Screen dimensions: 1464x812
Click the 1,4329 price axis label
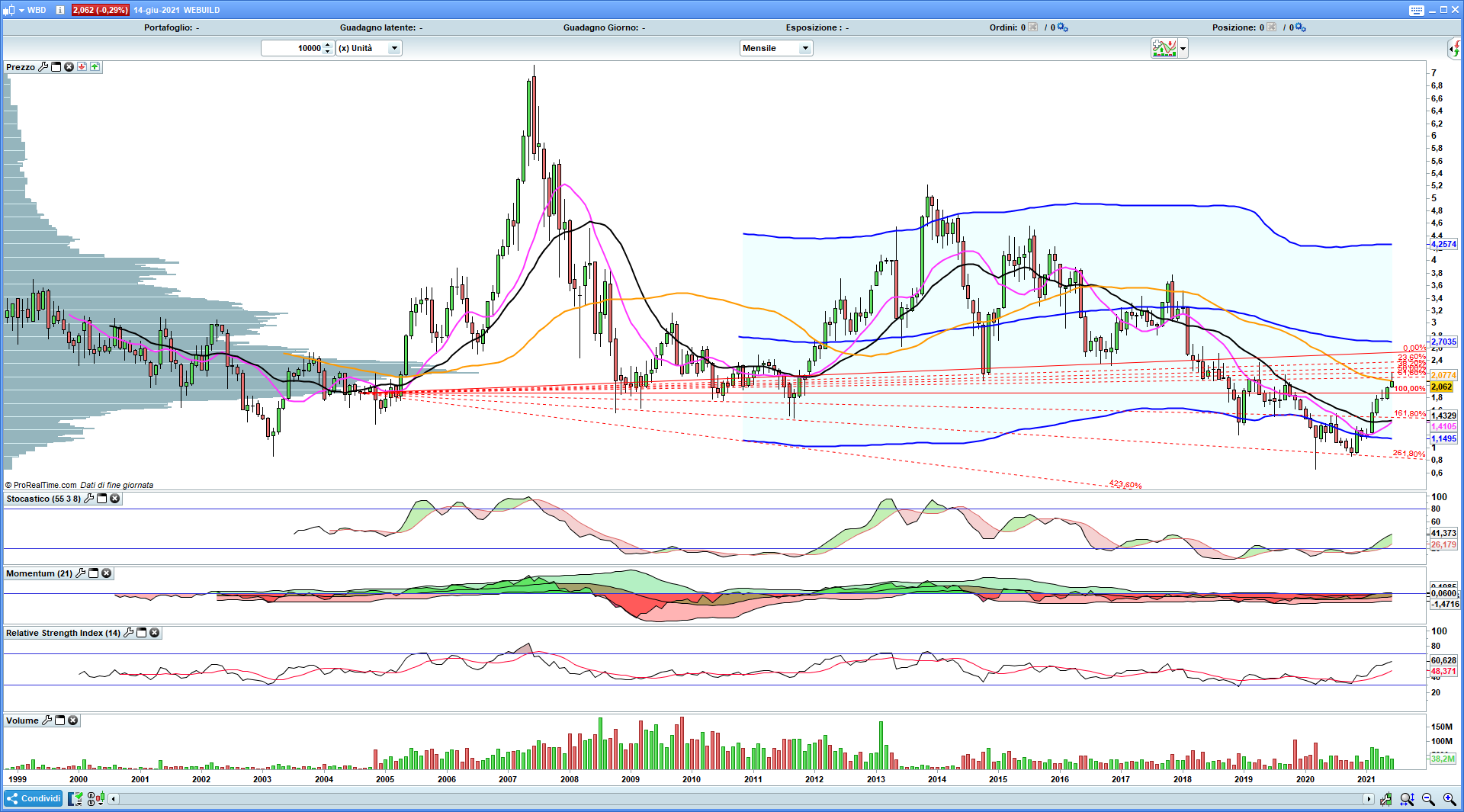[x=1443, y=416]
